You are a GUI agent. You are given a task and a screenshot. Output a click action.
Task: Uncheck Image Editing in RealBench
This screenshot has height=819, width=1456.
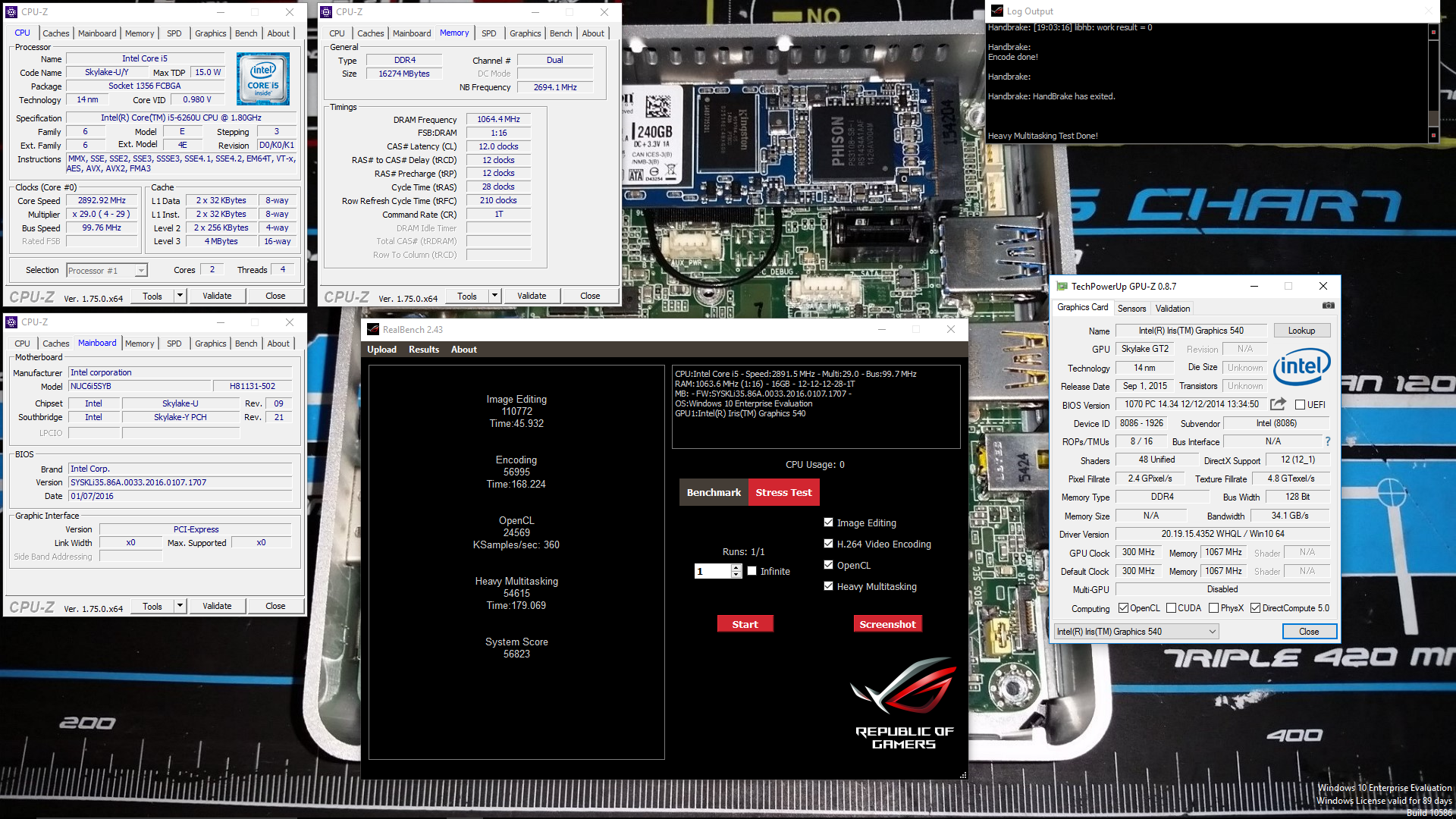coord(829,522)
